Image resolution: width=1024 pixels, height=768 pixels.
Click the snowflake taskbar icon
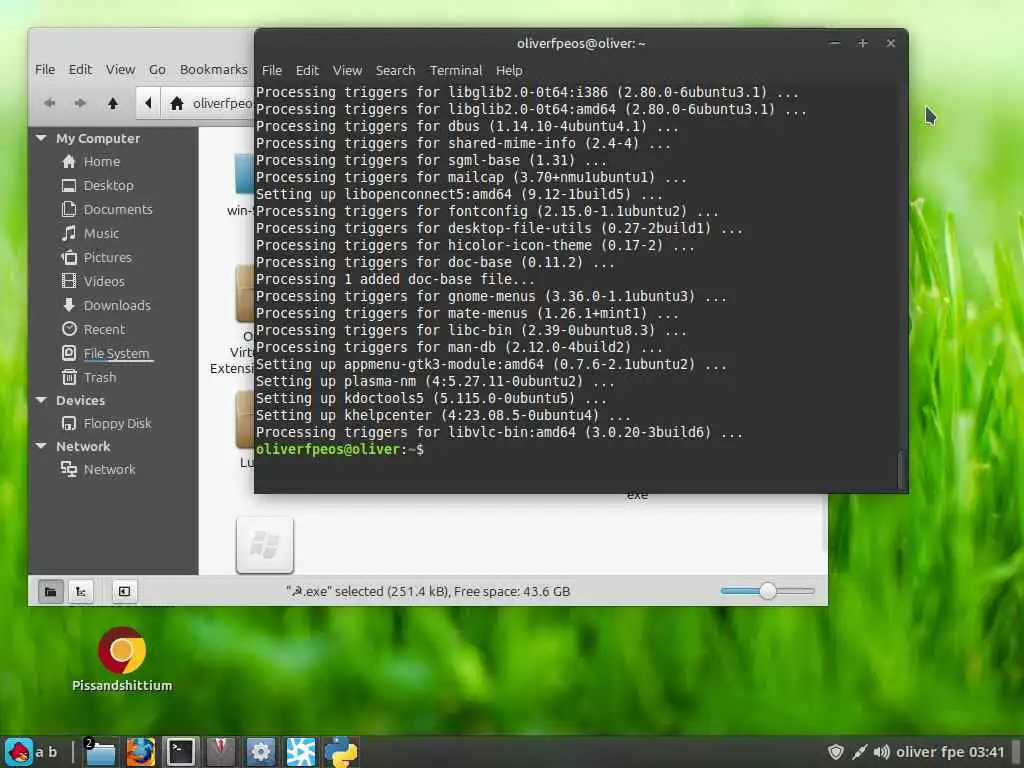click(300, 752)
